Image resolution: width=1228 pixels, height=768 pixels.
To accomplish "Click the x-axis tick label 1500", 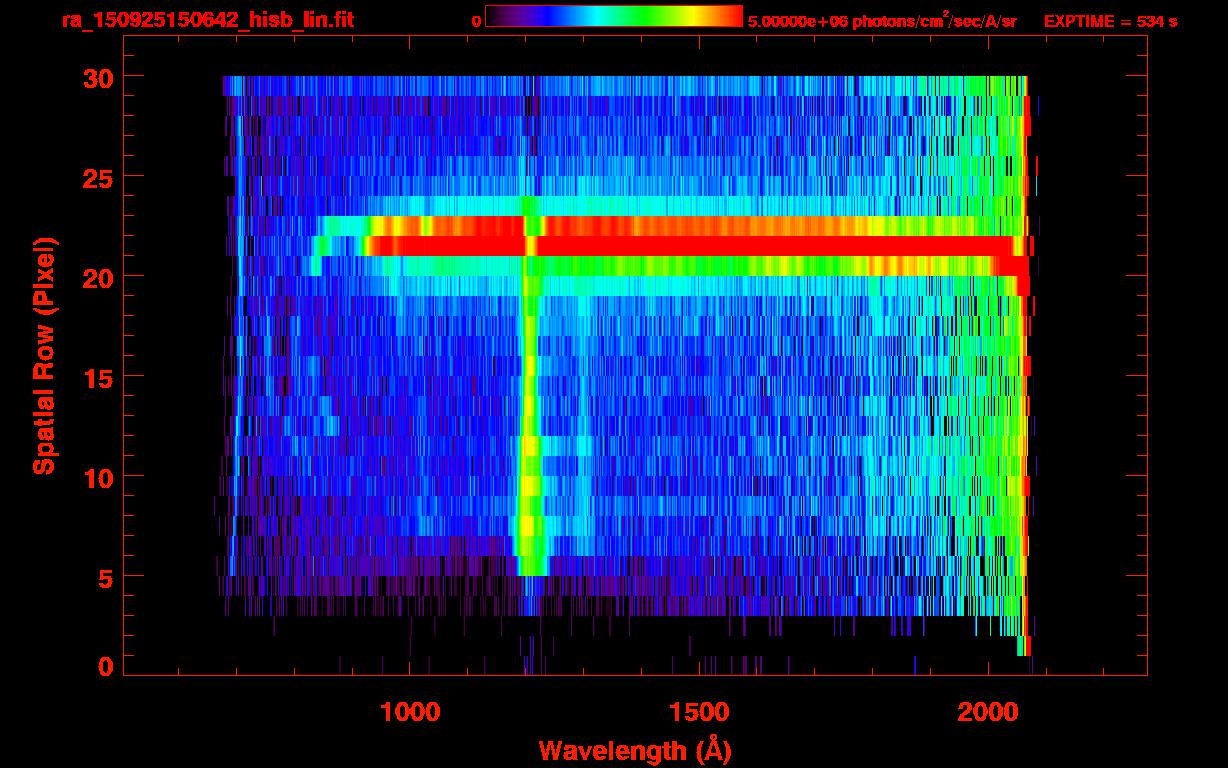I will pos(698,711).
